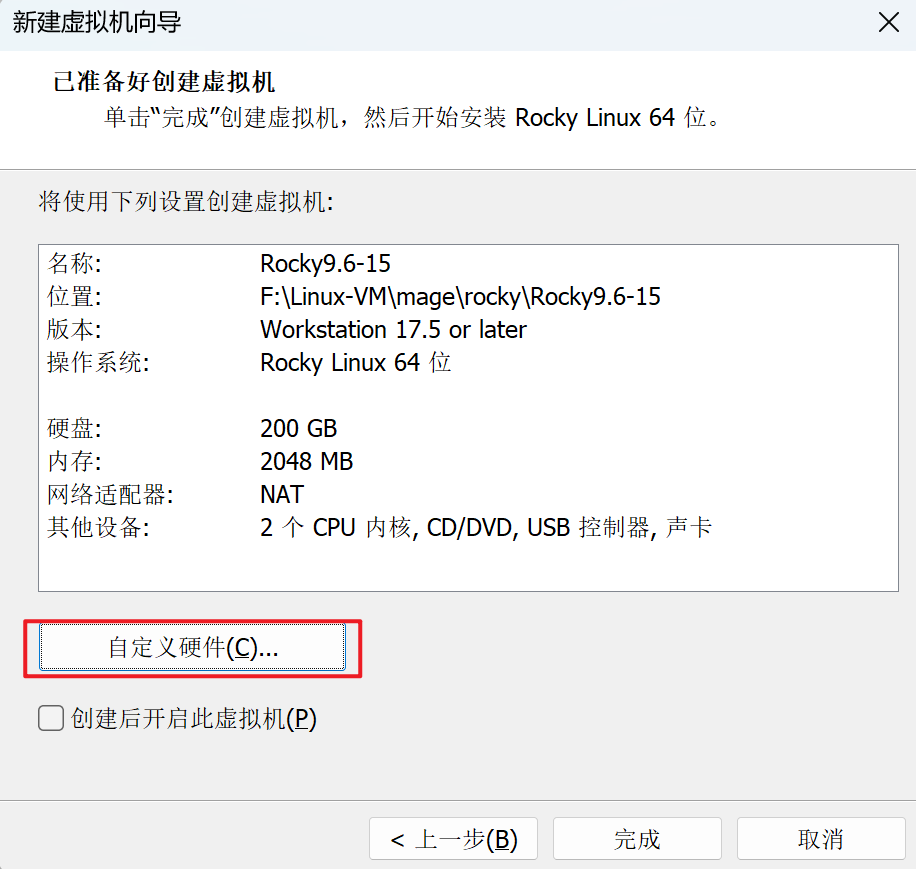Select the 操作系统 Rocky Linux 64 位 value

click(x=355, y=362)
